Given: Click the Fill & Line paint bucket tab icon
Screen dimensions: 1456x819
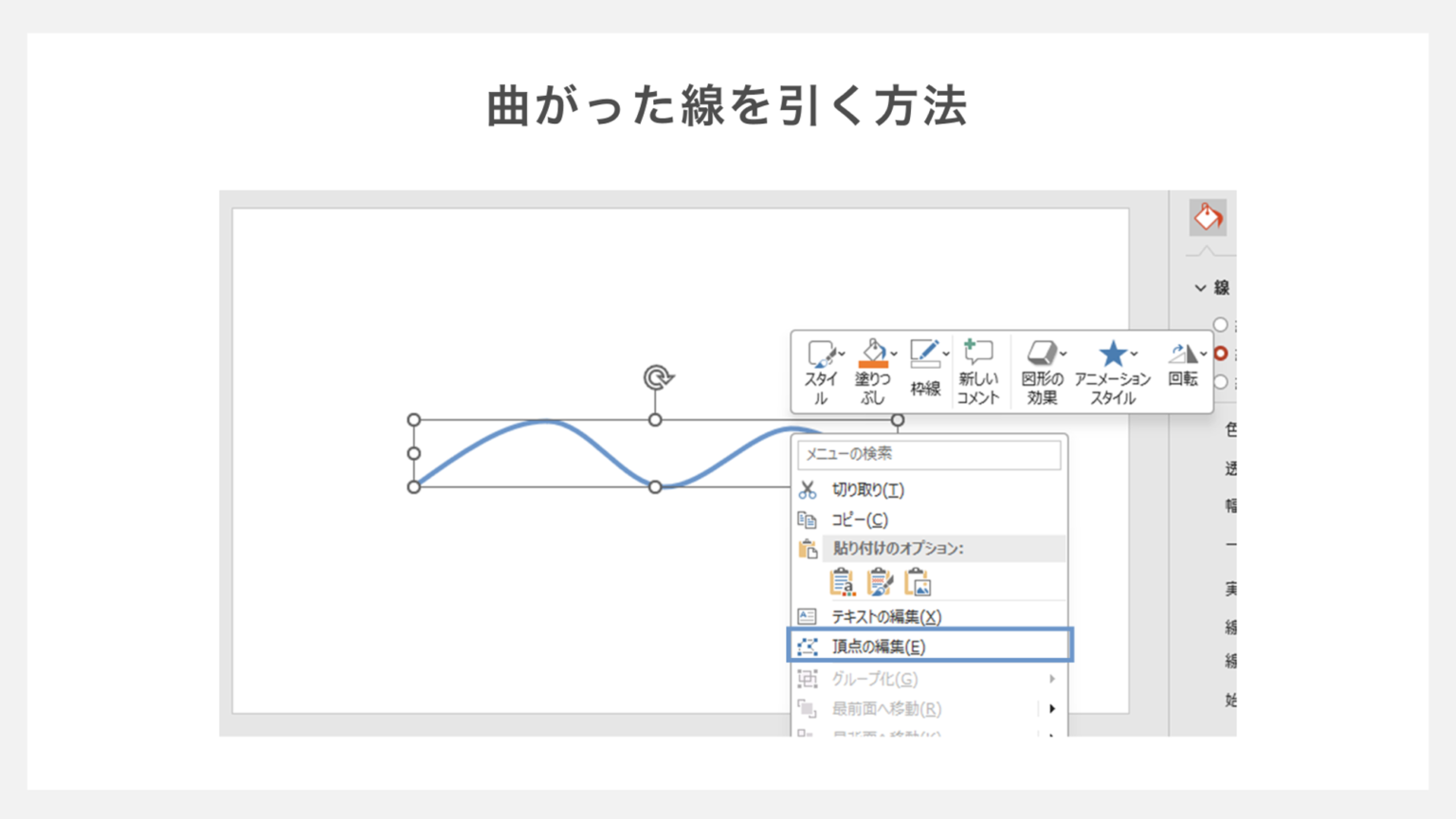Looking at the screenshot, I should [1208, 218].
